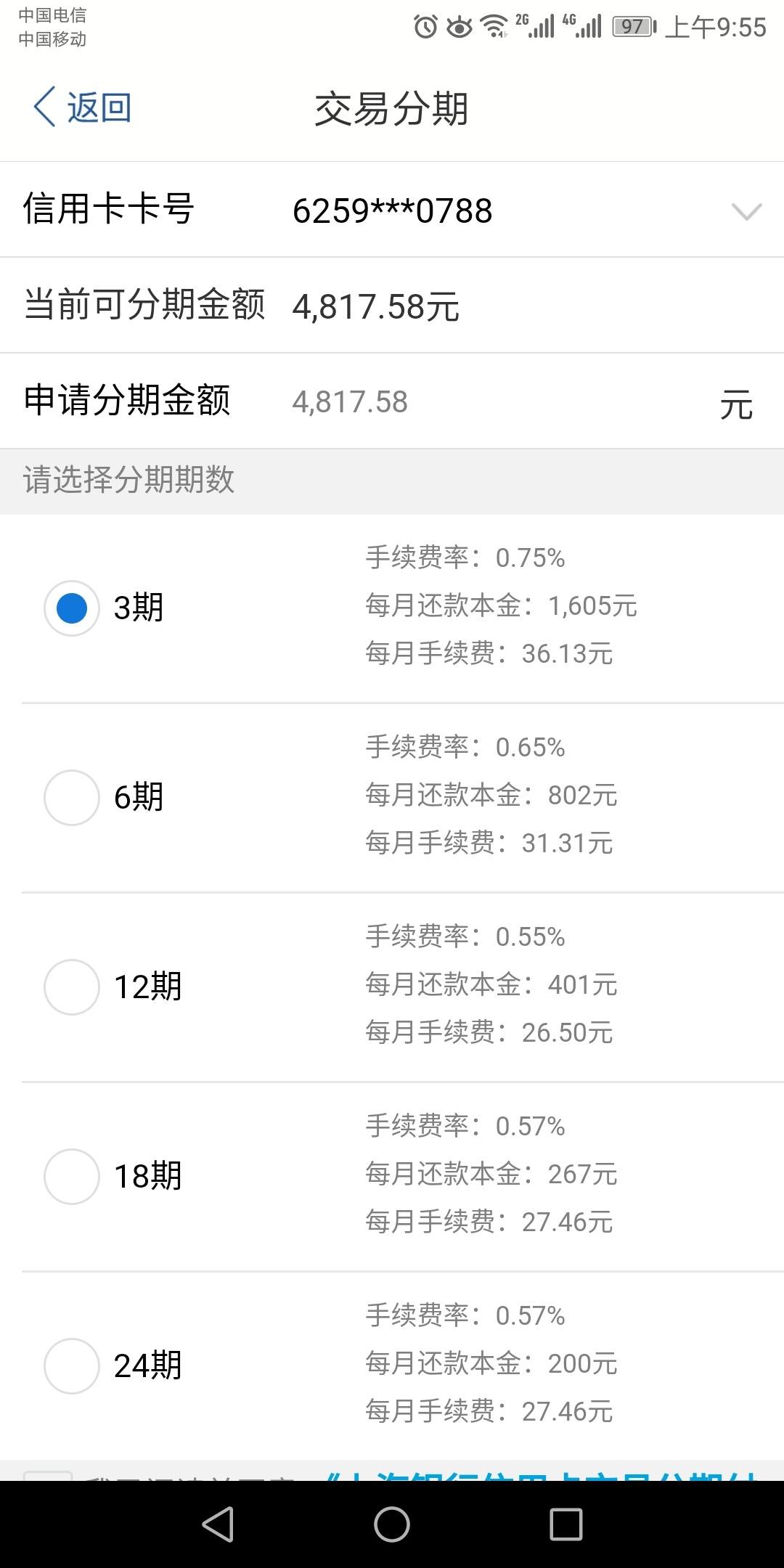Tap the back arrow chevron icon
This screenshot has width=784, height=1568.
[44, 107]
